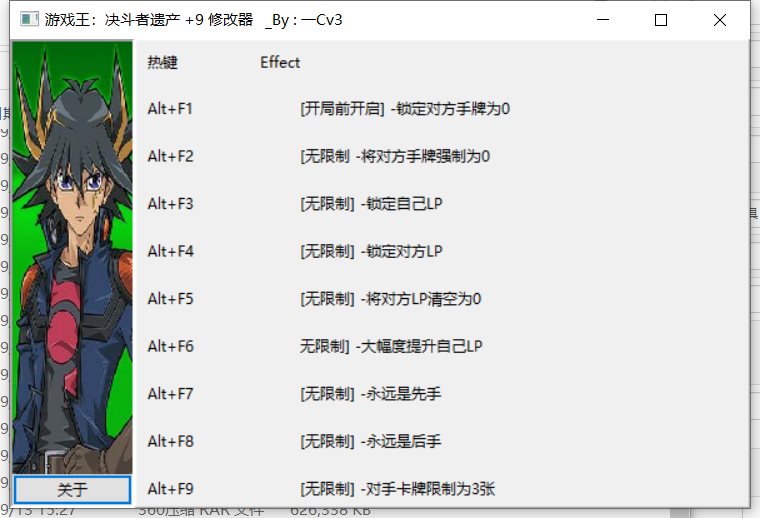Close the trainer window
The width and height of the screenshot is (760, 518).
[x=720, y=20]
